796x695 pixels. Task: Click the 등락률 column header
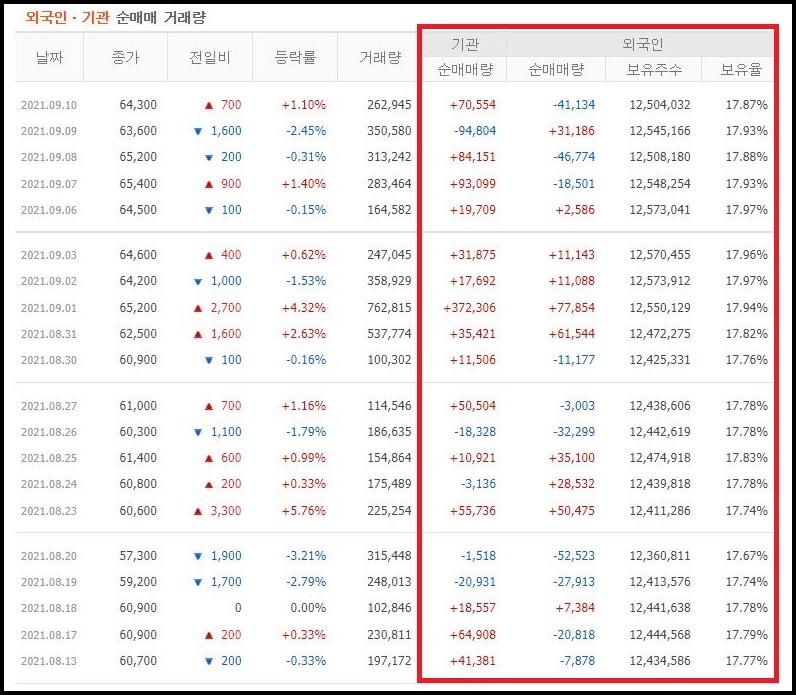tap(295, 57)
